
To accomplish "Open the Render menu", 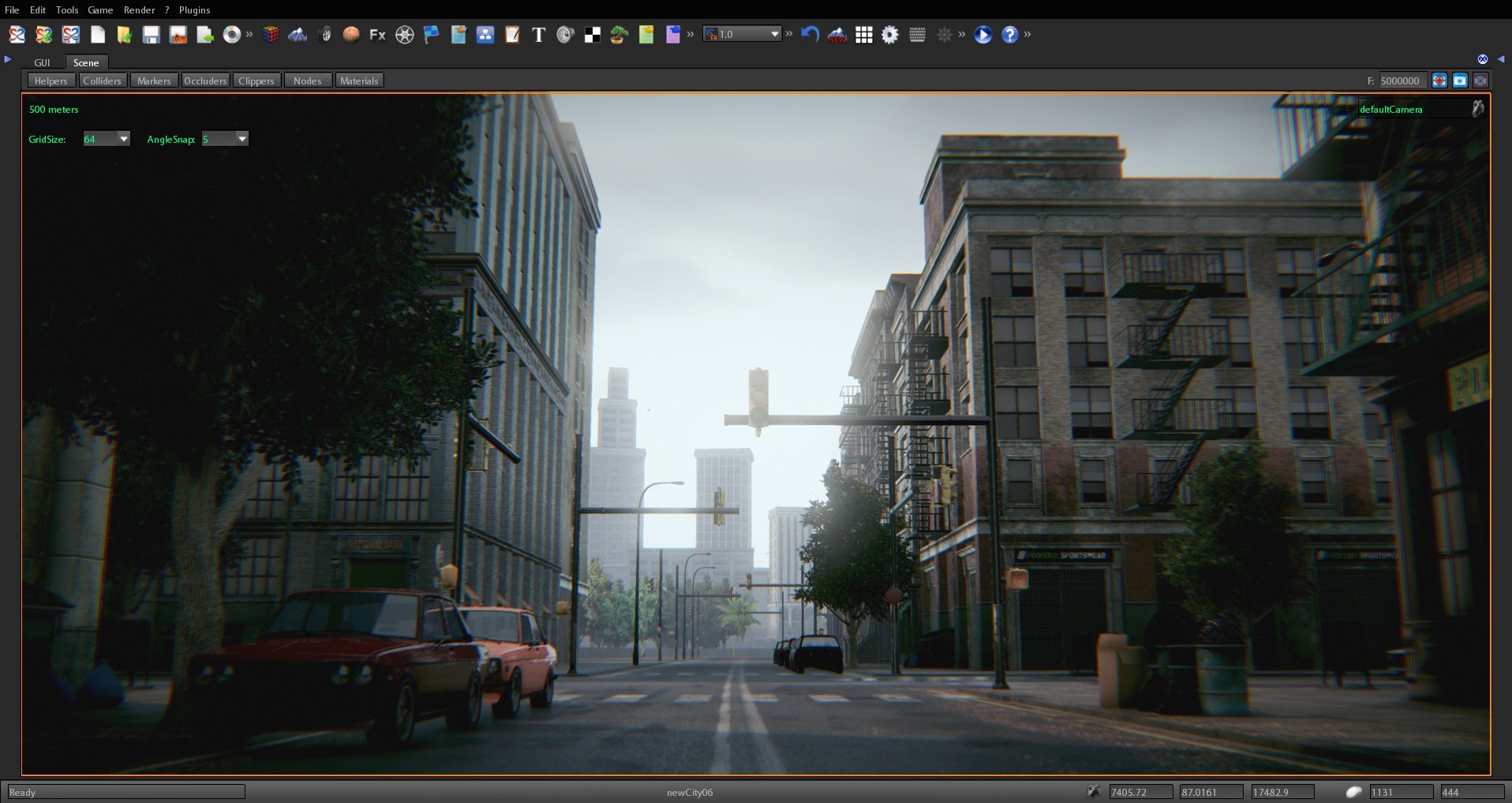I will click(x=140, y=9).
